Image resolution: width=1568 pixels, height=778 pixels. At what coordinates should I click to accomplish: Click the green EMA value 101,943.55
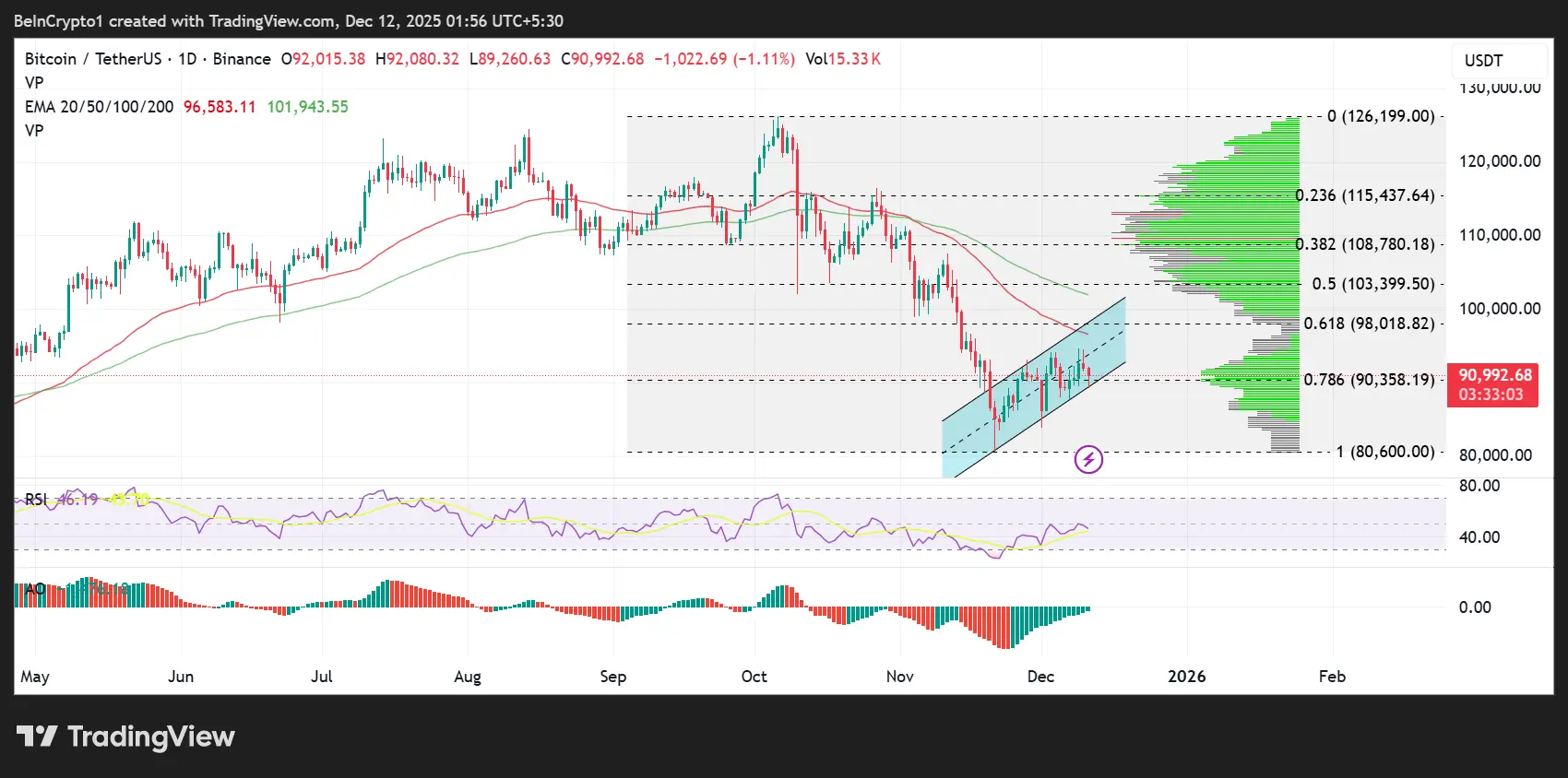(x=308, y=107)
